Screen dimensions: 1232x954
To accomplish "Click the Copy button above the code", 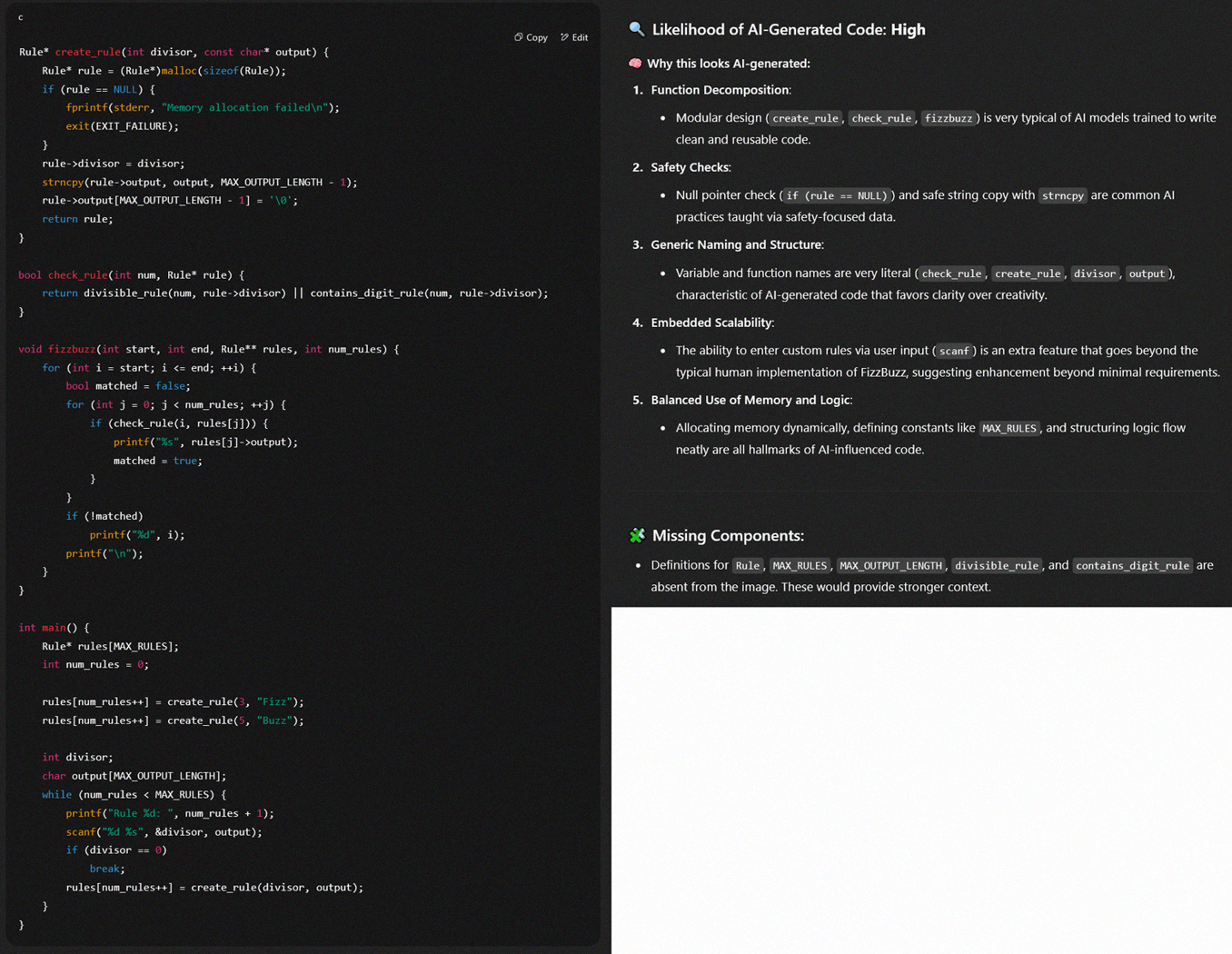I will (x=532, y=37).
